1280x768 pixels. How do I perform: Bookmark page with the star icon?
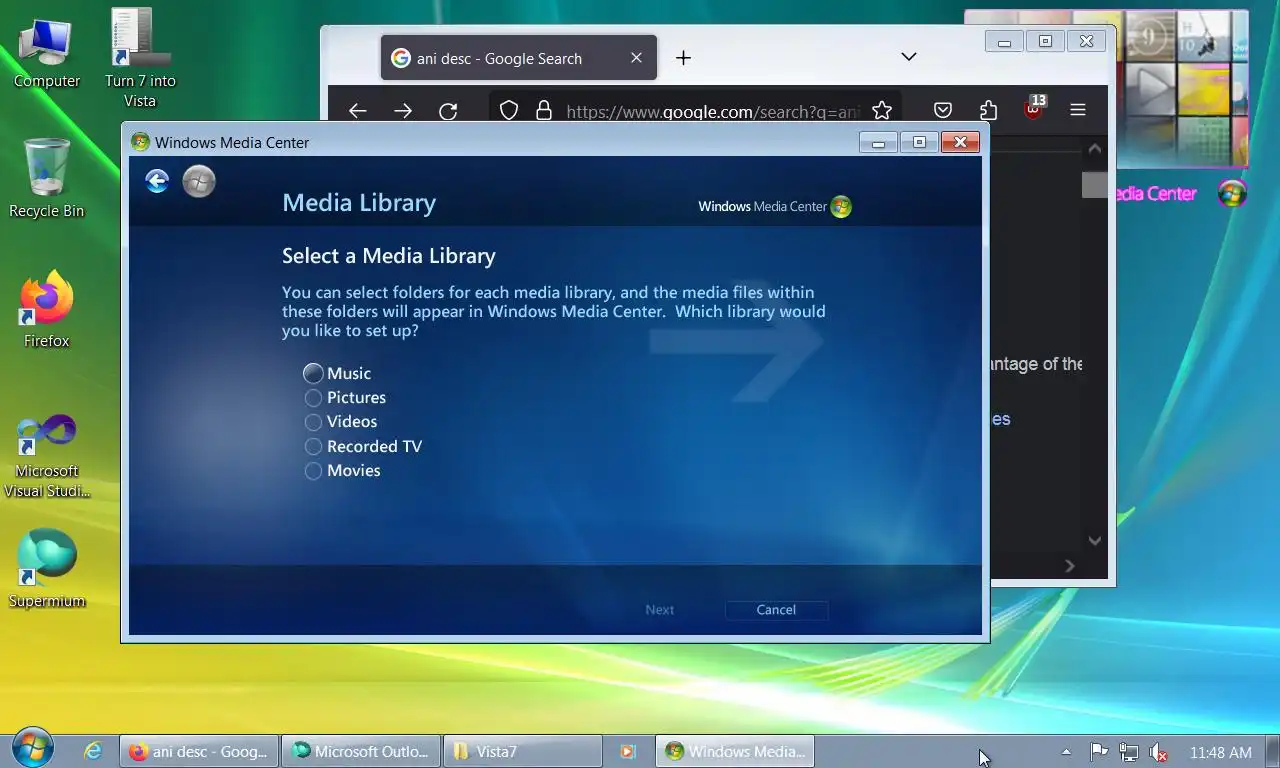(882, 111)
